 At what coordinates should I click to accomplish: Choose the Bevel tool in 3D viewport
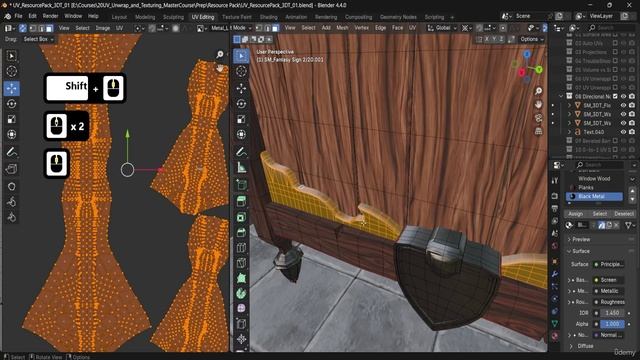coord(241,232)
